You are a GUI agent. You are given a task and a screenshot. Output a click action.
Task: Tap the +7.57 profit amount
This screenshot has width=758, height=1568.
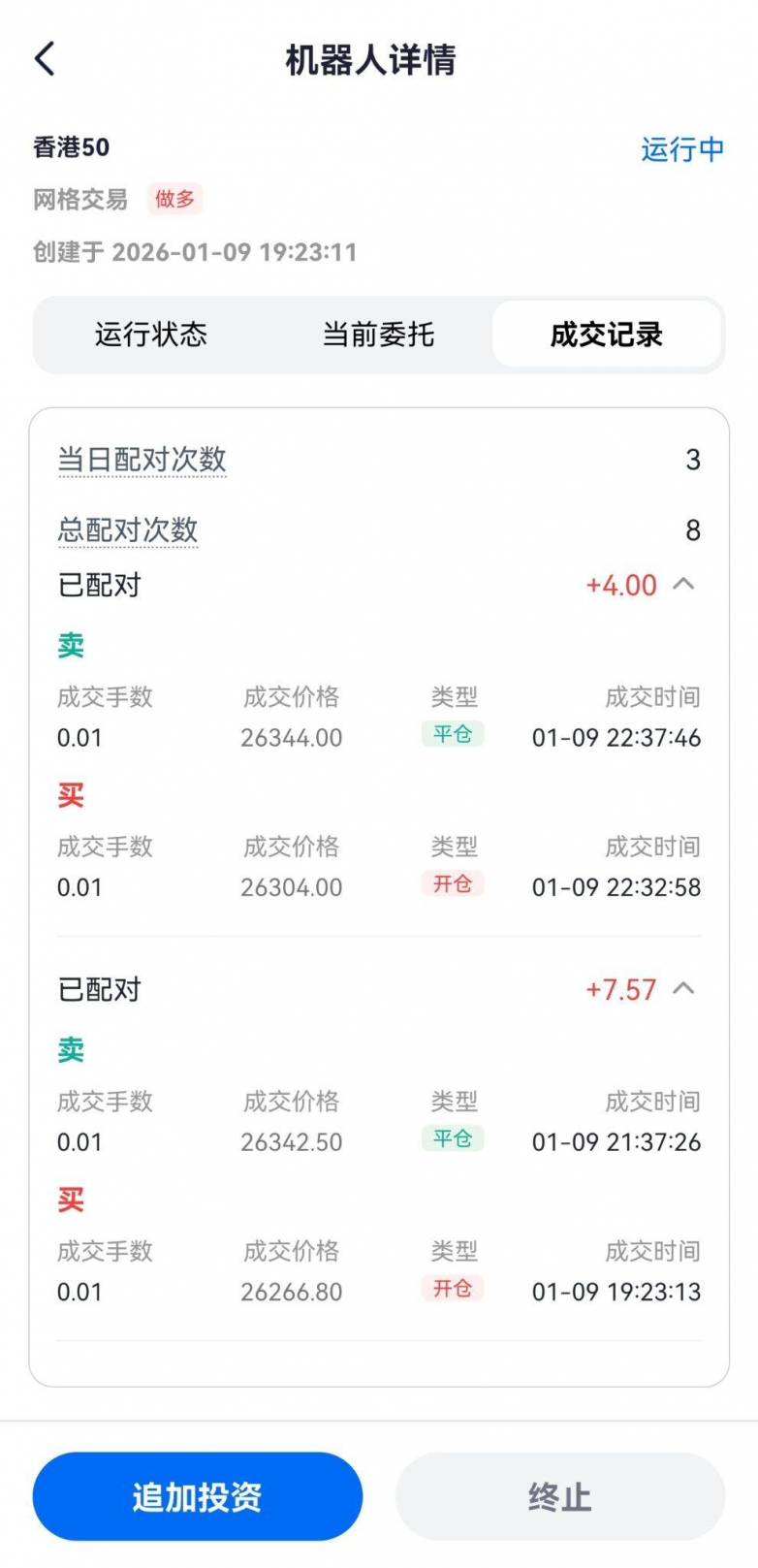pos(621,990)
